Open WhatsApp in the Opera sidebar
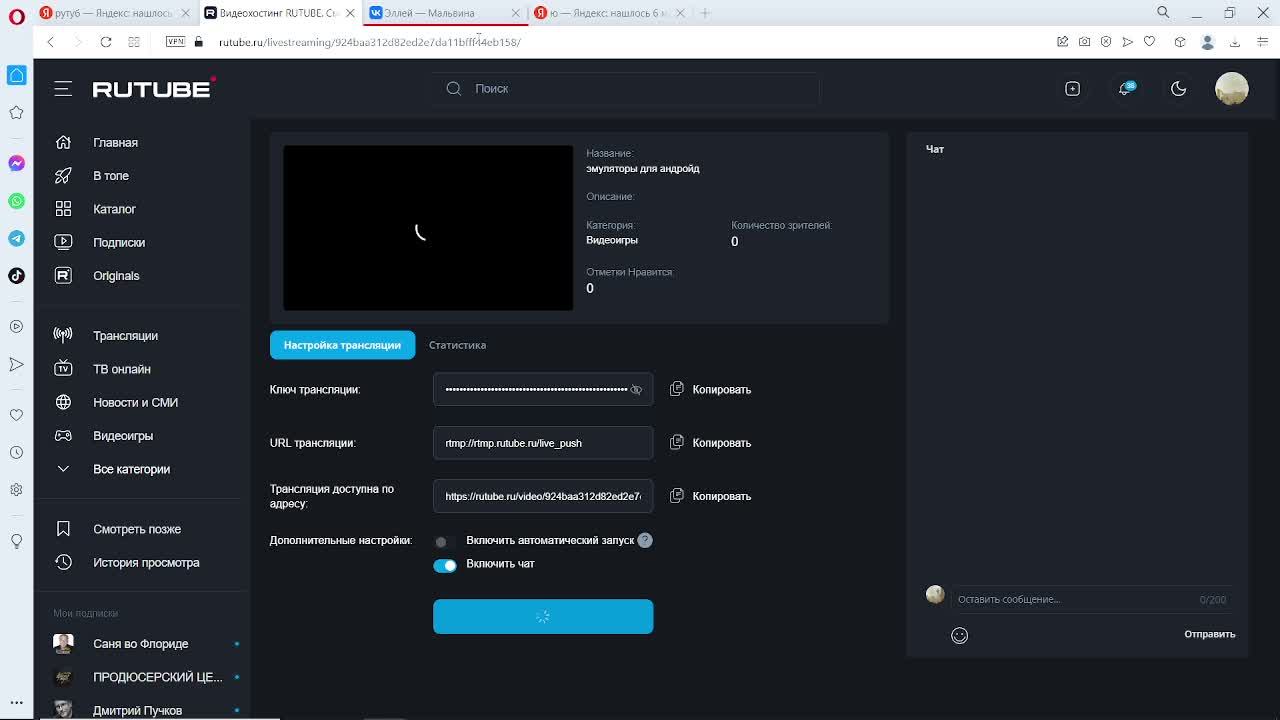Screen dimensions: 1280x720 point(16,201)
